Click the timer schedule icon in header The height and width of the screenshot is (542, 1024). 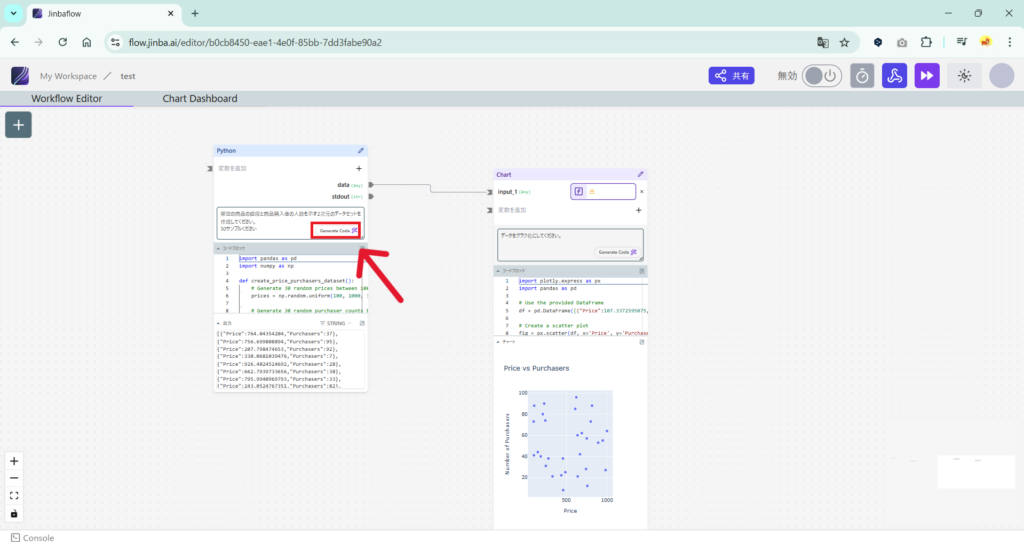click(x=862, y=76)
